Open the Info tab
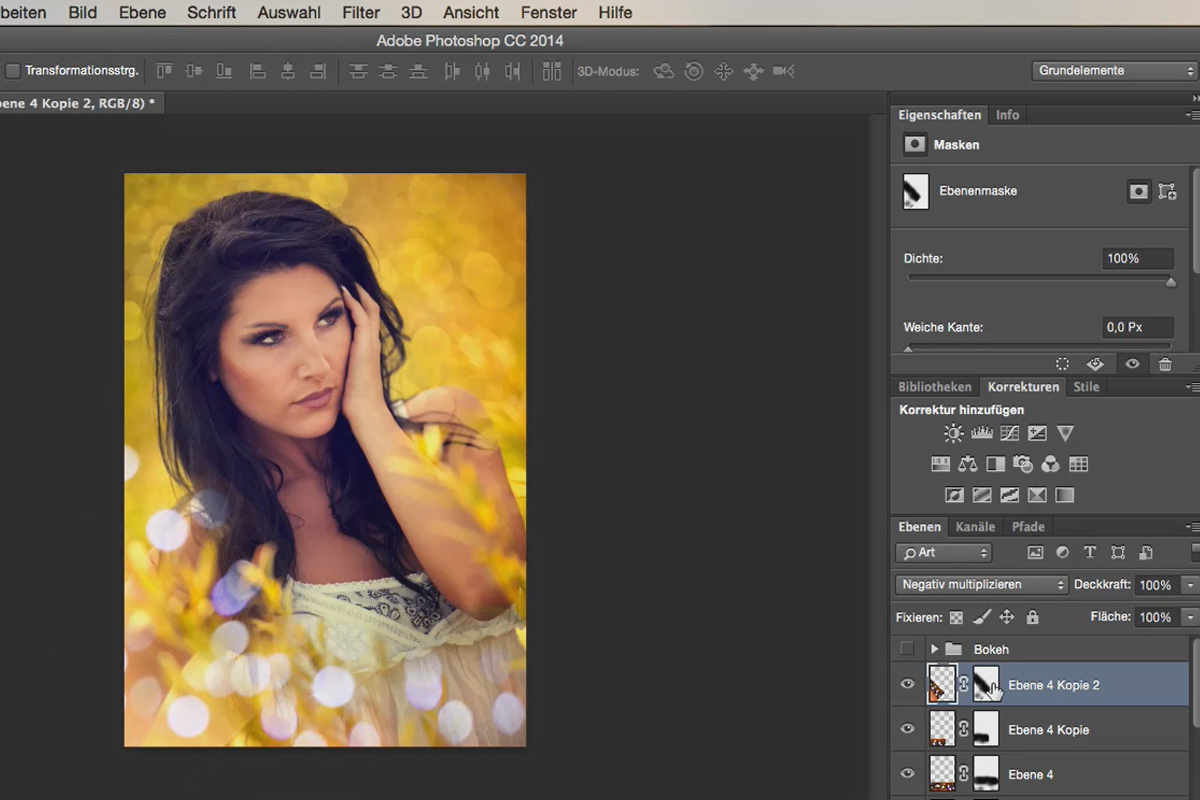1200x800 pixels. point(1007,115)
